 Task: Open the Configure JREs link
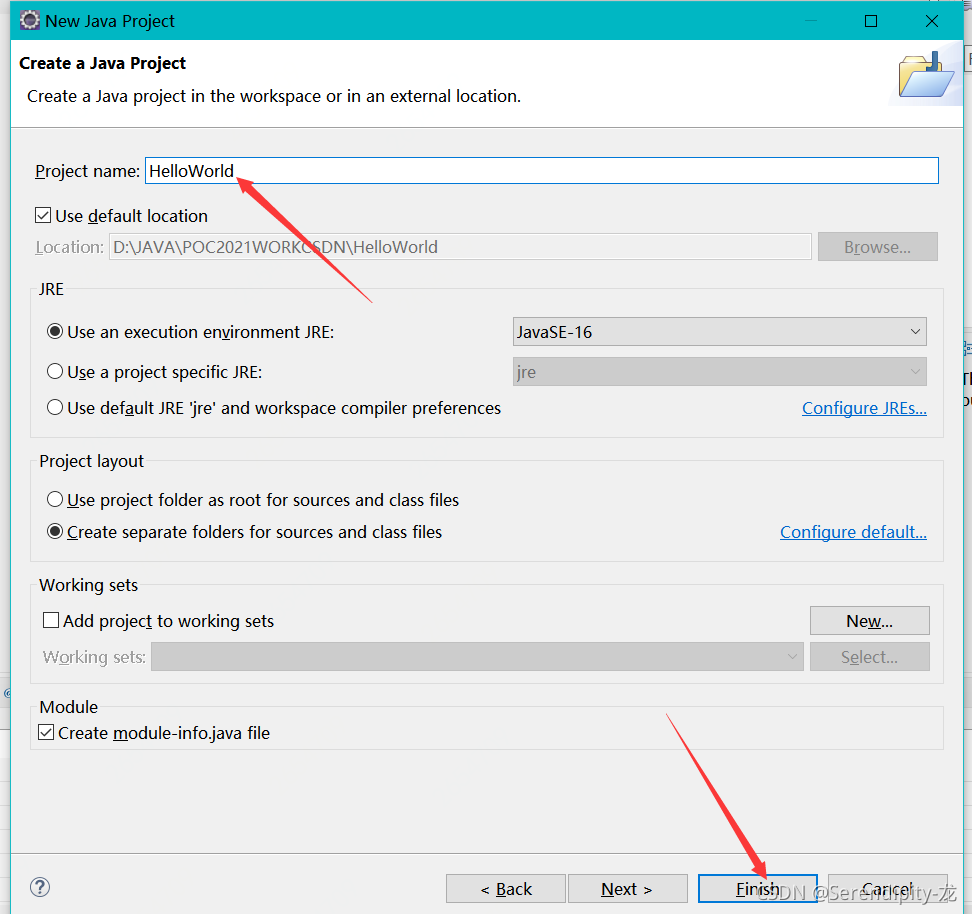(864, 408)
